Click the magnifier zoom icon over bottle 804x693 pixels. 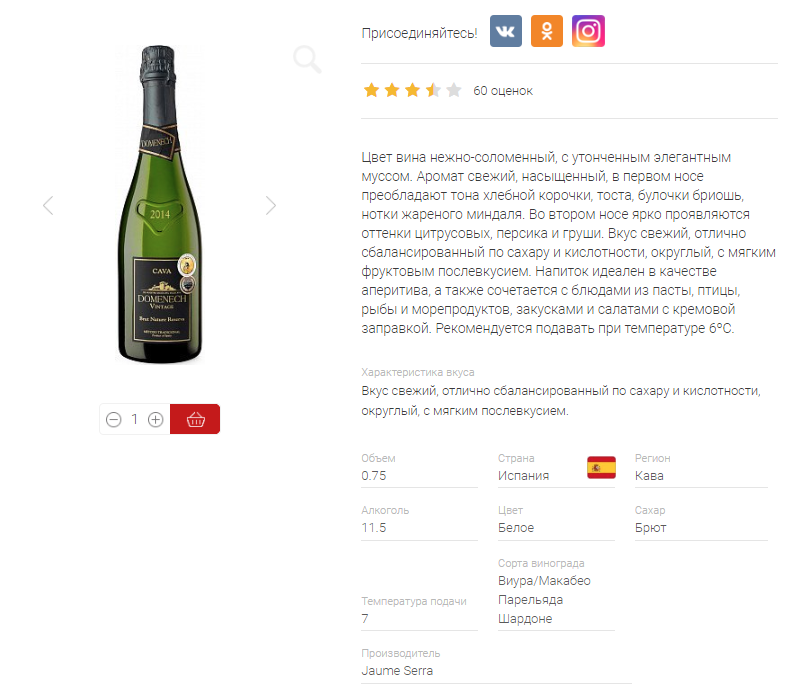coord(307,59)
